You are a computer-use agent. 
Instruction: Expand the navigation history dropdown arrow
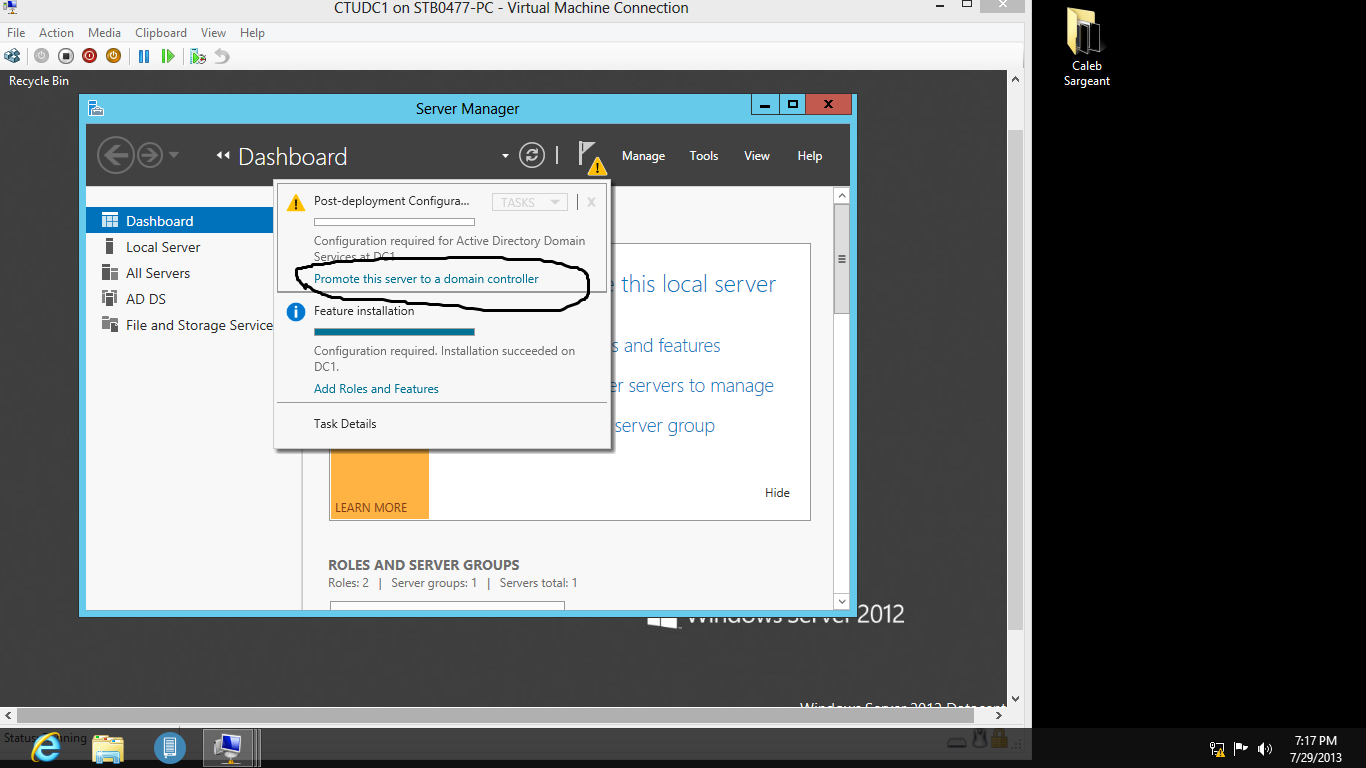tap(174, 155)
